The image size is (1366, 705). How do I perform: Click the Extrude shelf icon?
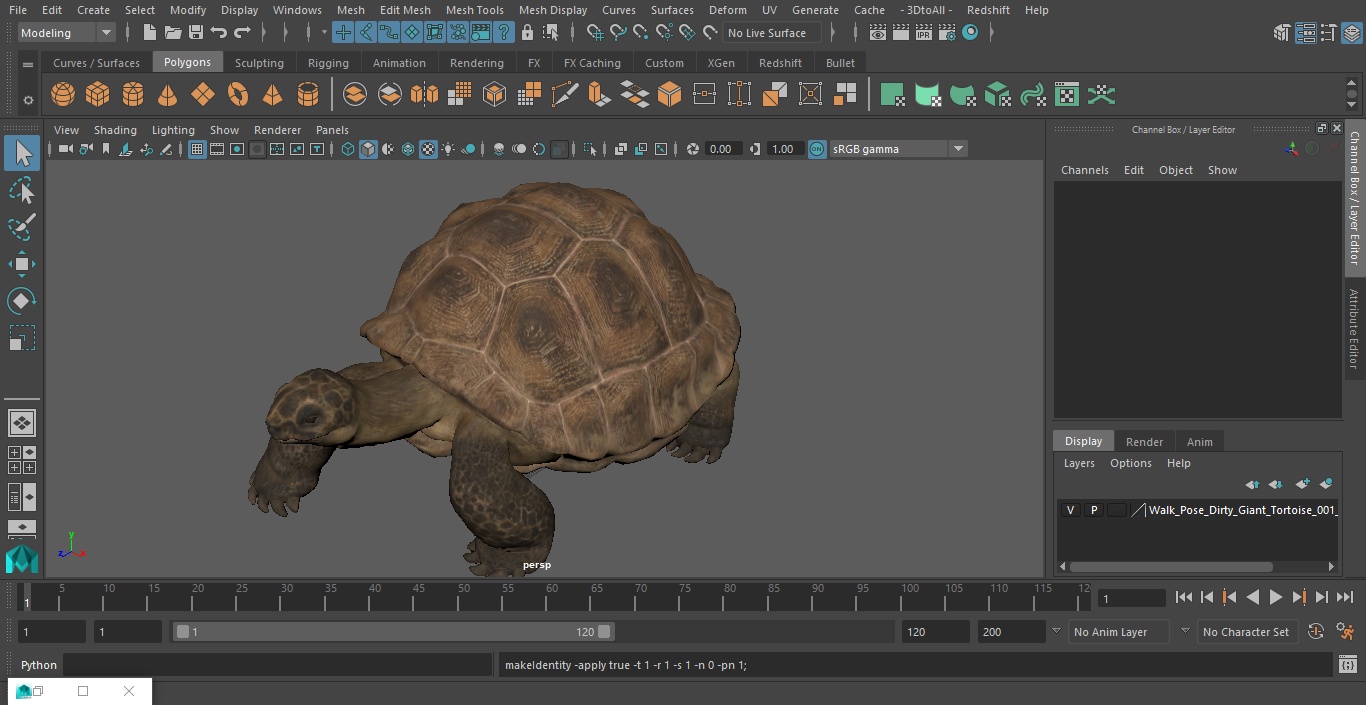[x=599, y=95]
